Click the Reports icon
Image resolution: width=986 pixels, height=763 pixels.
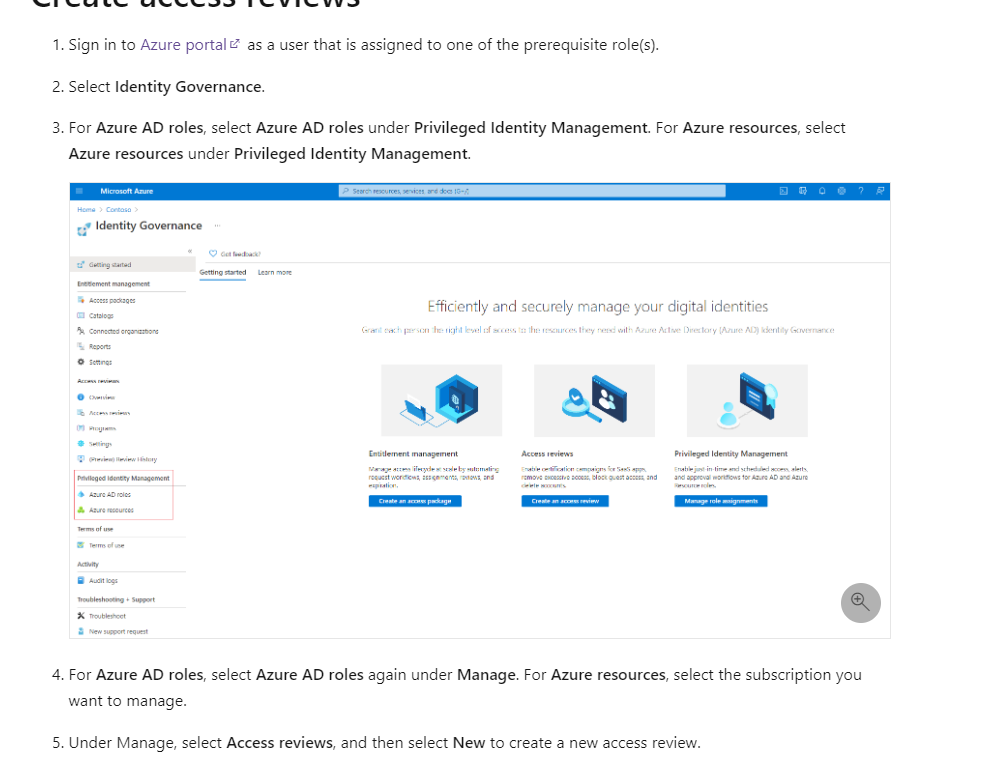(80, 346)
